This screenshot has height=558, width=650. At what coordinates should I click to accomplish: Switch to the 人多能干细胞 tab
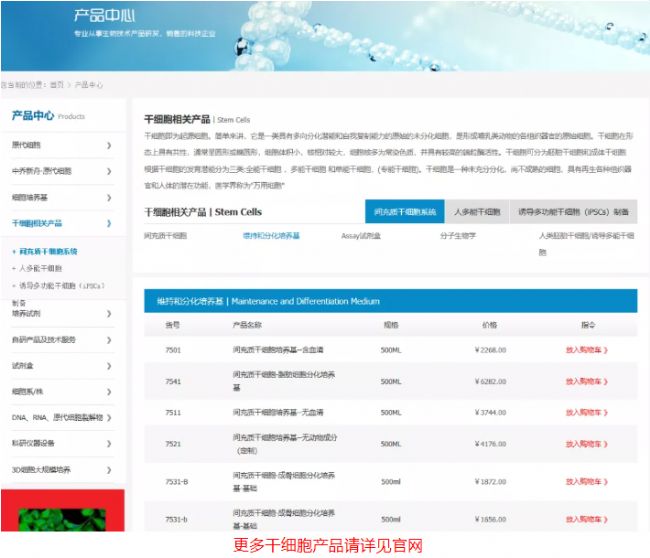pos(477,212)
